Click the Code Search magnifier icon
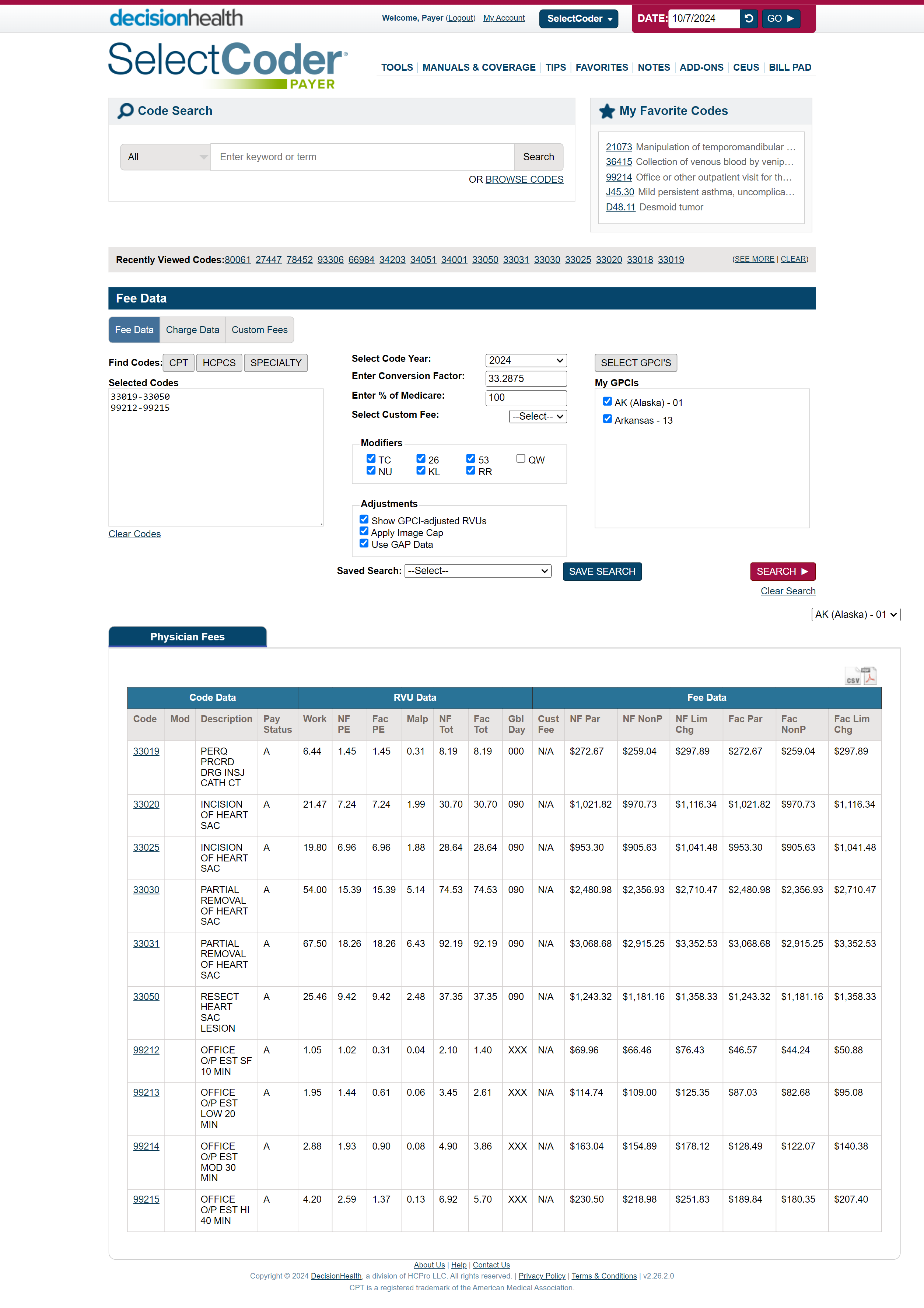The height and width of the screenshot is (1308, 924). click(x=125, y=111)
